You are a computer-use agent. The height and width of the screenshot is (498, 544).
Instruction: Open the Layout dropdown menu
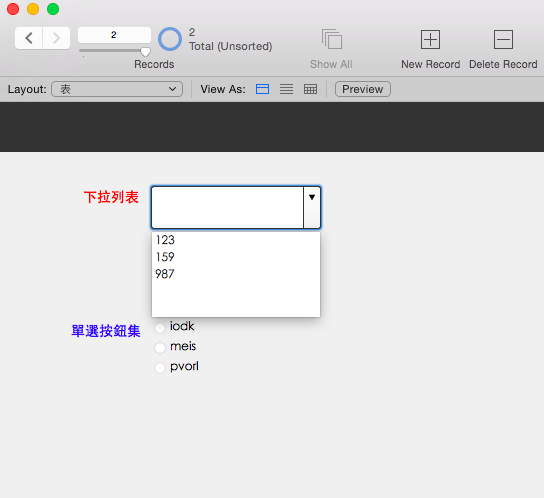(x=117, y=89)
